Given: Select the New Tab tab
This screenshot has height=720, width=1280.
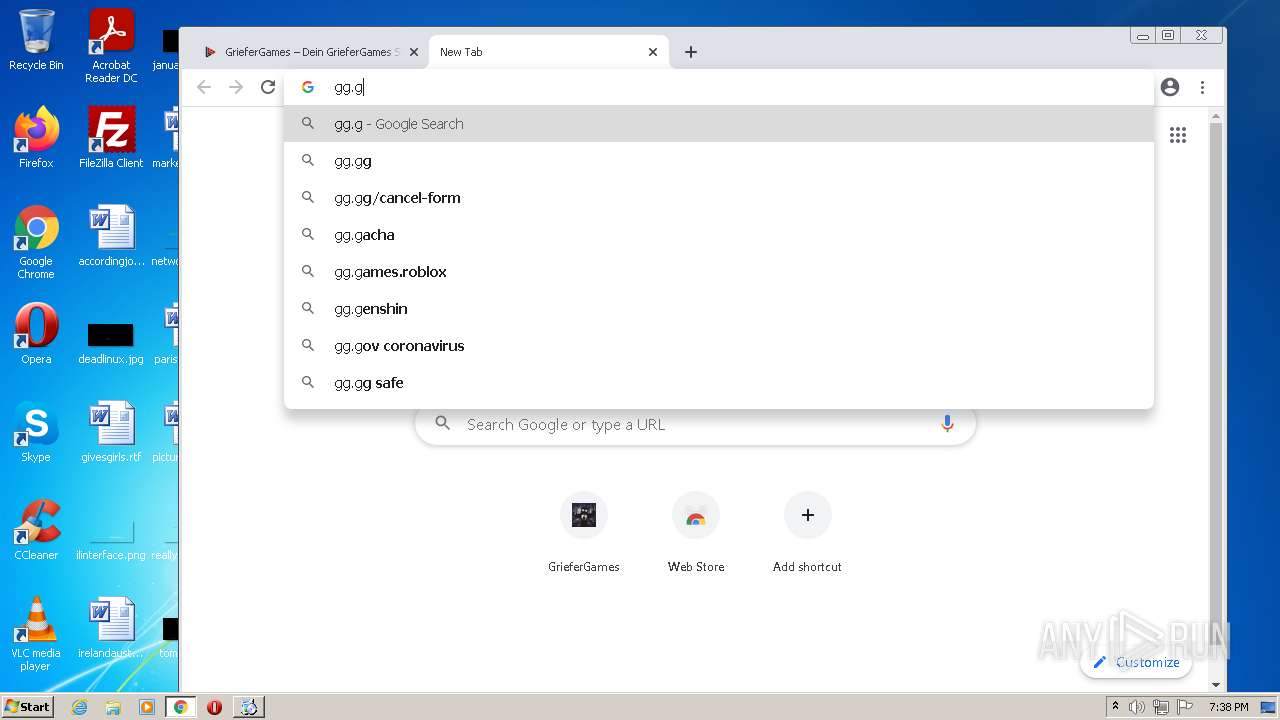Looking at the screenshot, I should (x=548, y=52).
